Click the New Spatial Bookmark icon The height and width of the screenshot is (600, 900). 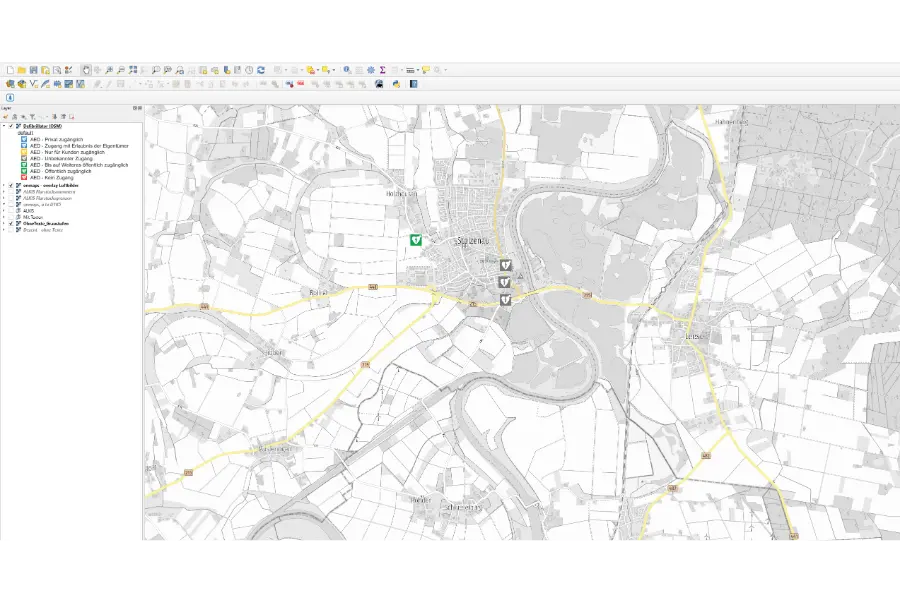tap(227, 70)
